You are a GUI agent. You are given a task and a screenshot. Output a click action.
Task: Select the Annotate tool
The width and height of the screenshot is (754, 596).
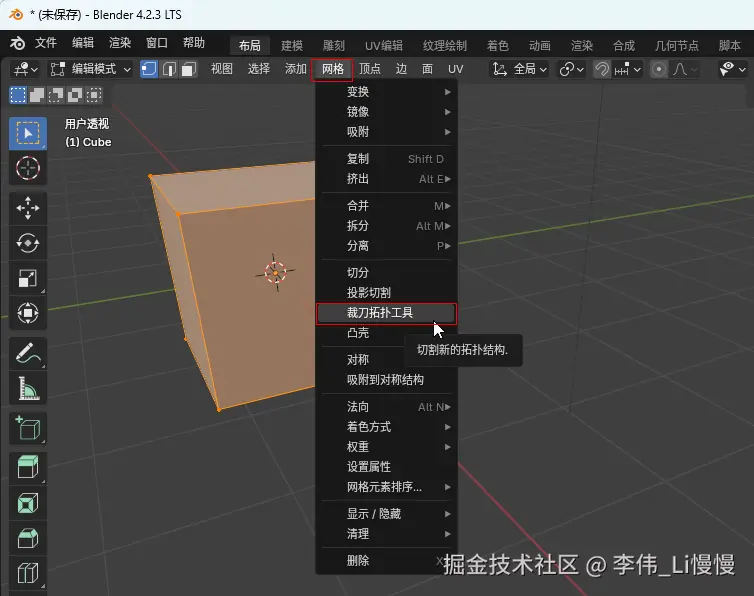click(28, 353)
